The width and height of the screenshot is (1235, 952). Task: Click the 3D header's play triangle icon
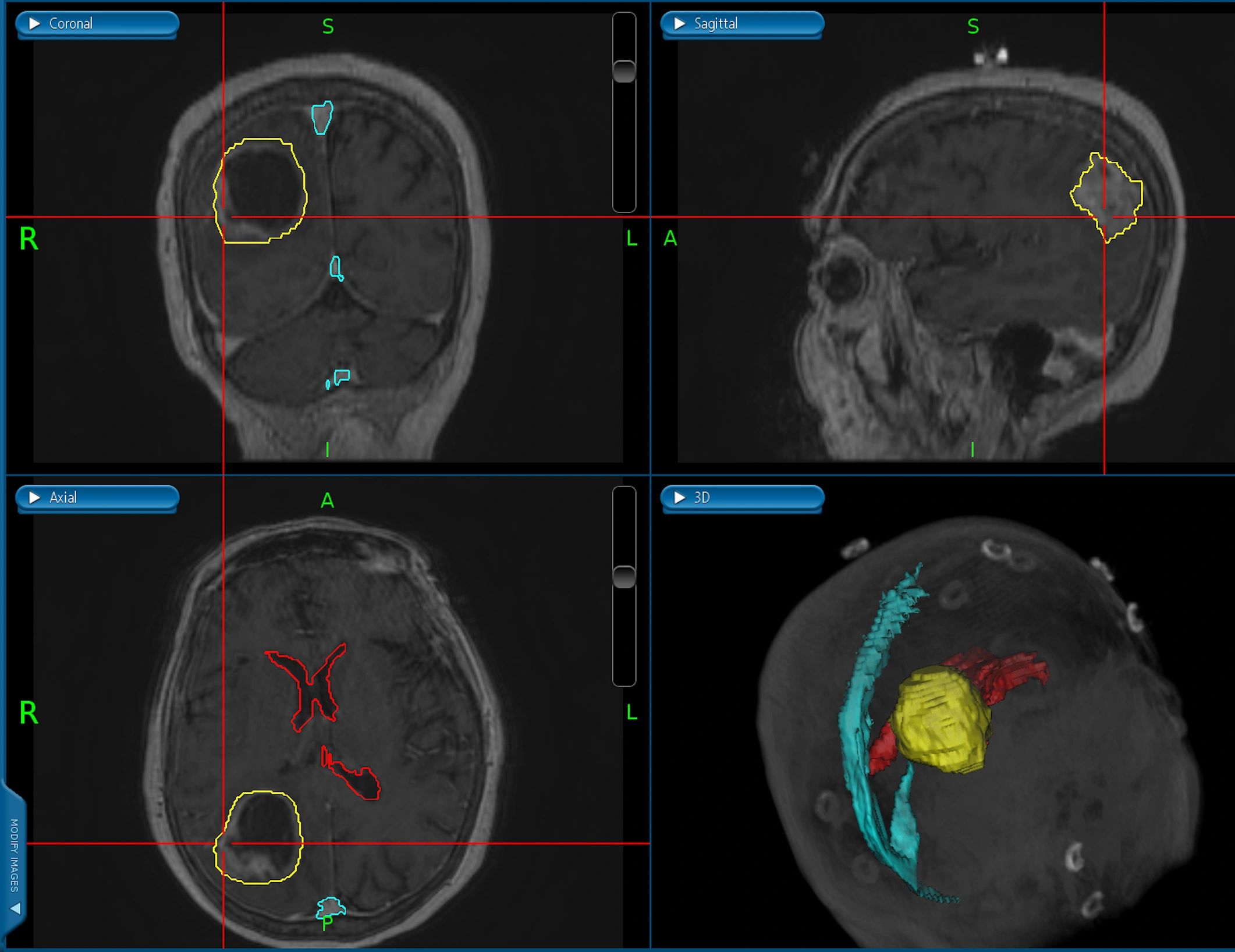679,498
